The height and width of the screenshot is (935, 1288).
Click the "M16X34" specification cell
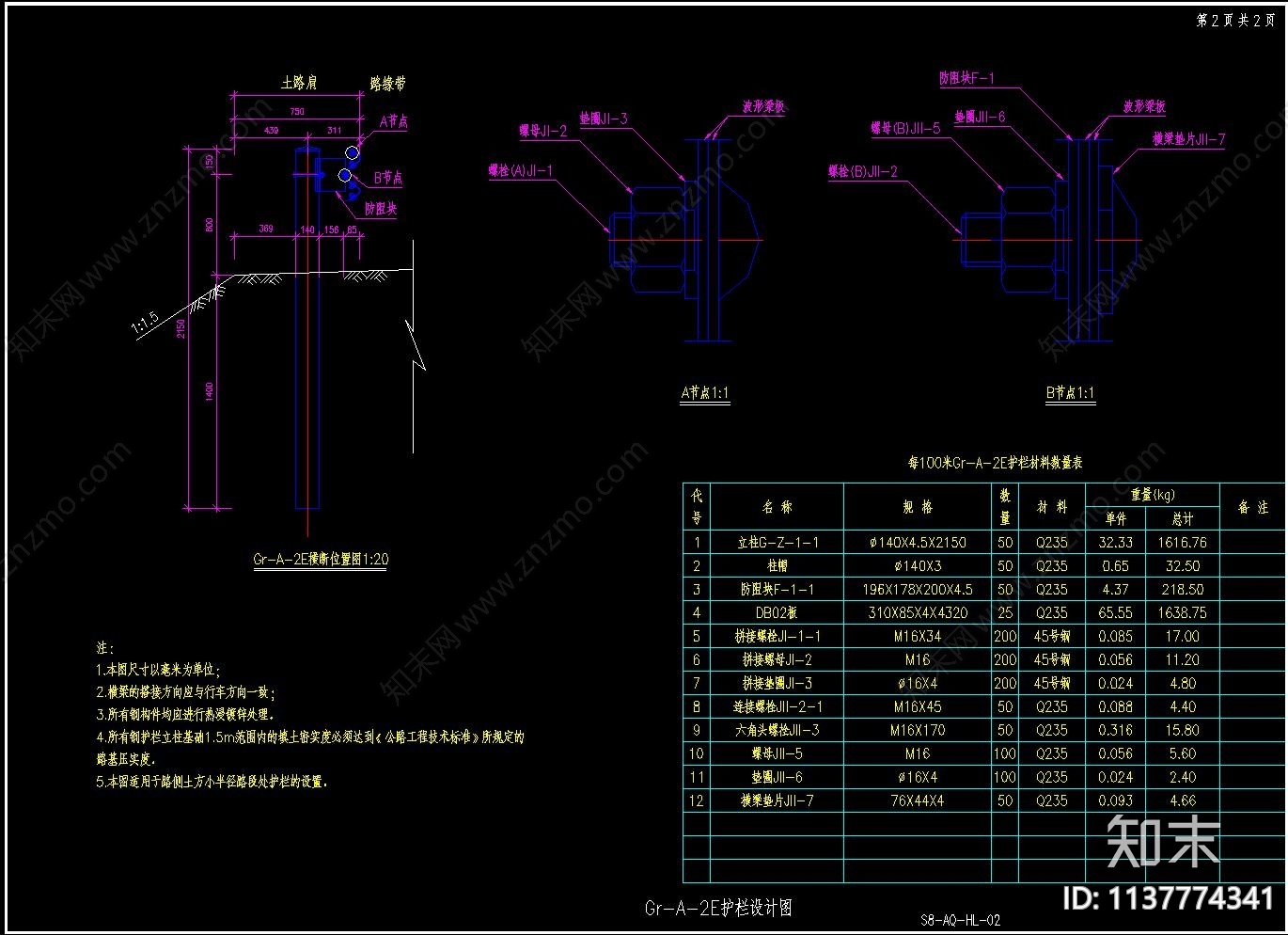[917, 637]
